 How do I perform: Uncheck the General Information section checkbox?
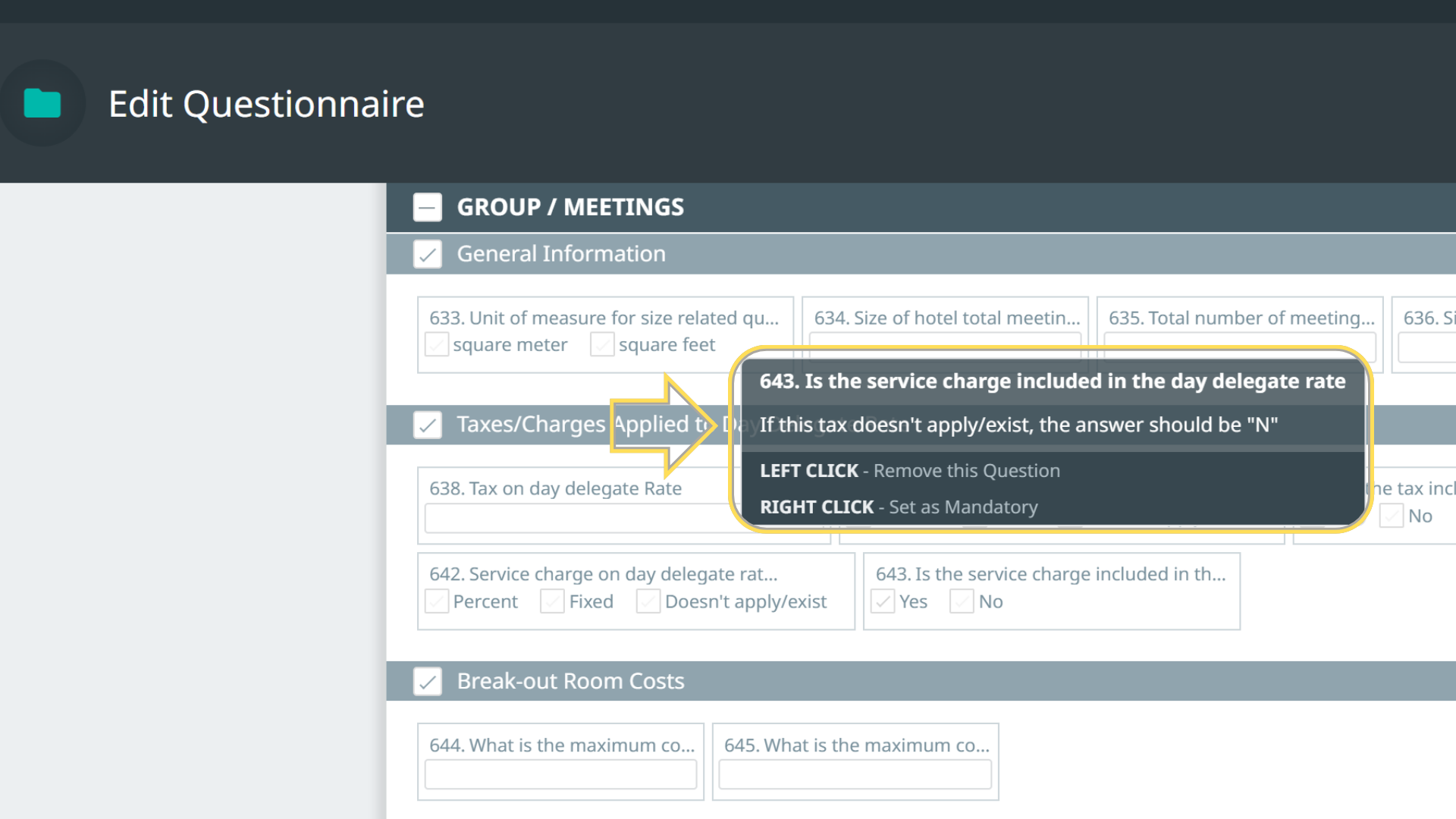tap(427, 254)
